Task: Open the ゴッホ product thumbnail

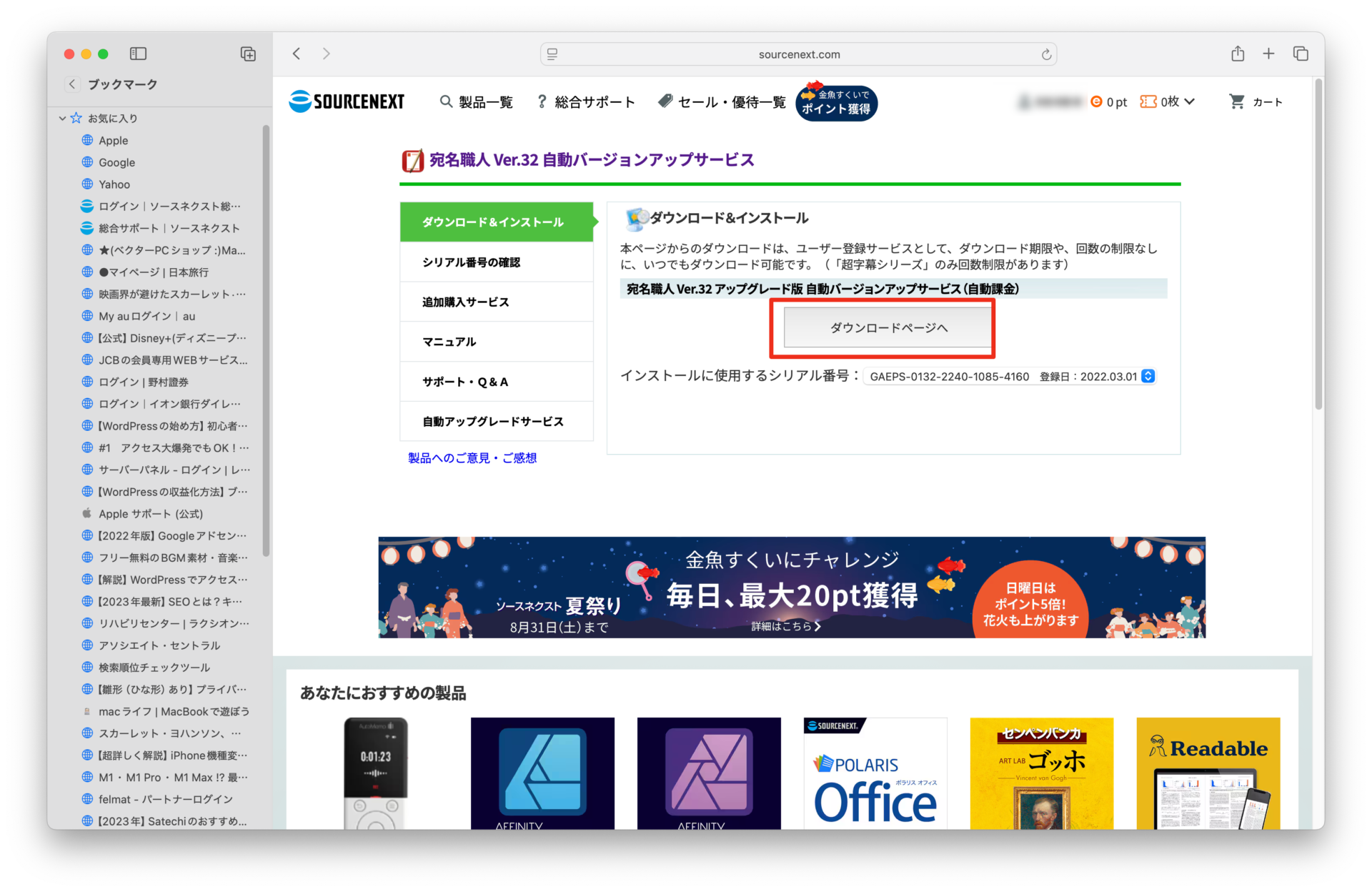Action: (1042, 773)
